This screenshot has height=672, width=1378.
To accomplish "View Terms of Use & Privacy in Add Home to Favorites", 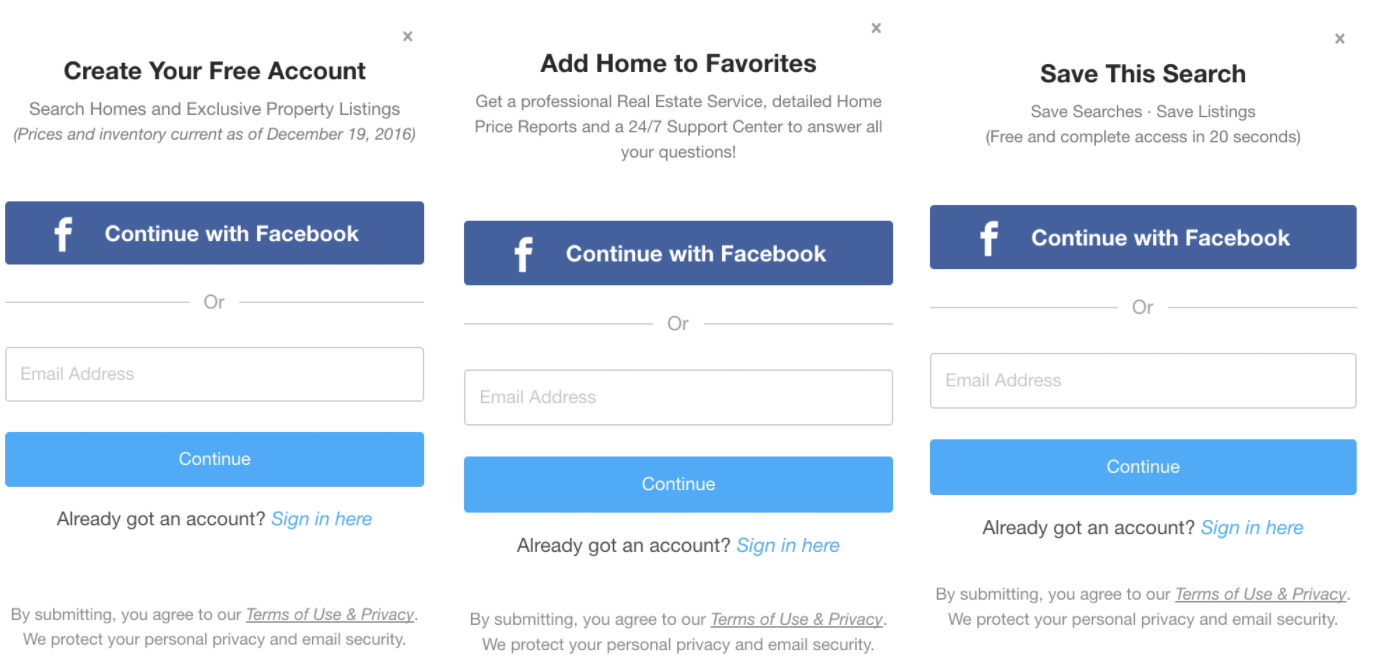I will click(x=796, y=620).
